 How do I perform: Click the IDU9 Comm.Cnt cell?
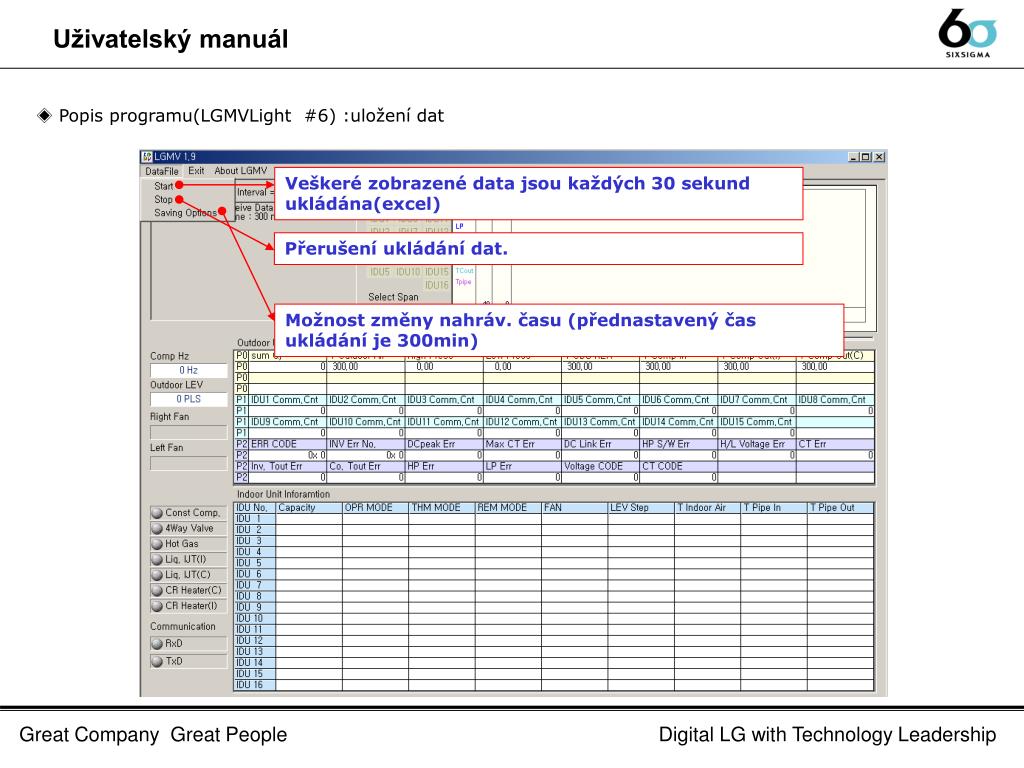[287, 422]
